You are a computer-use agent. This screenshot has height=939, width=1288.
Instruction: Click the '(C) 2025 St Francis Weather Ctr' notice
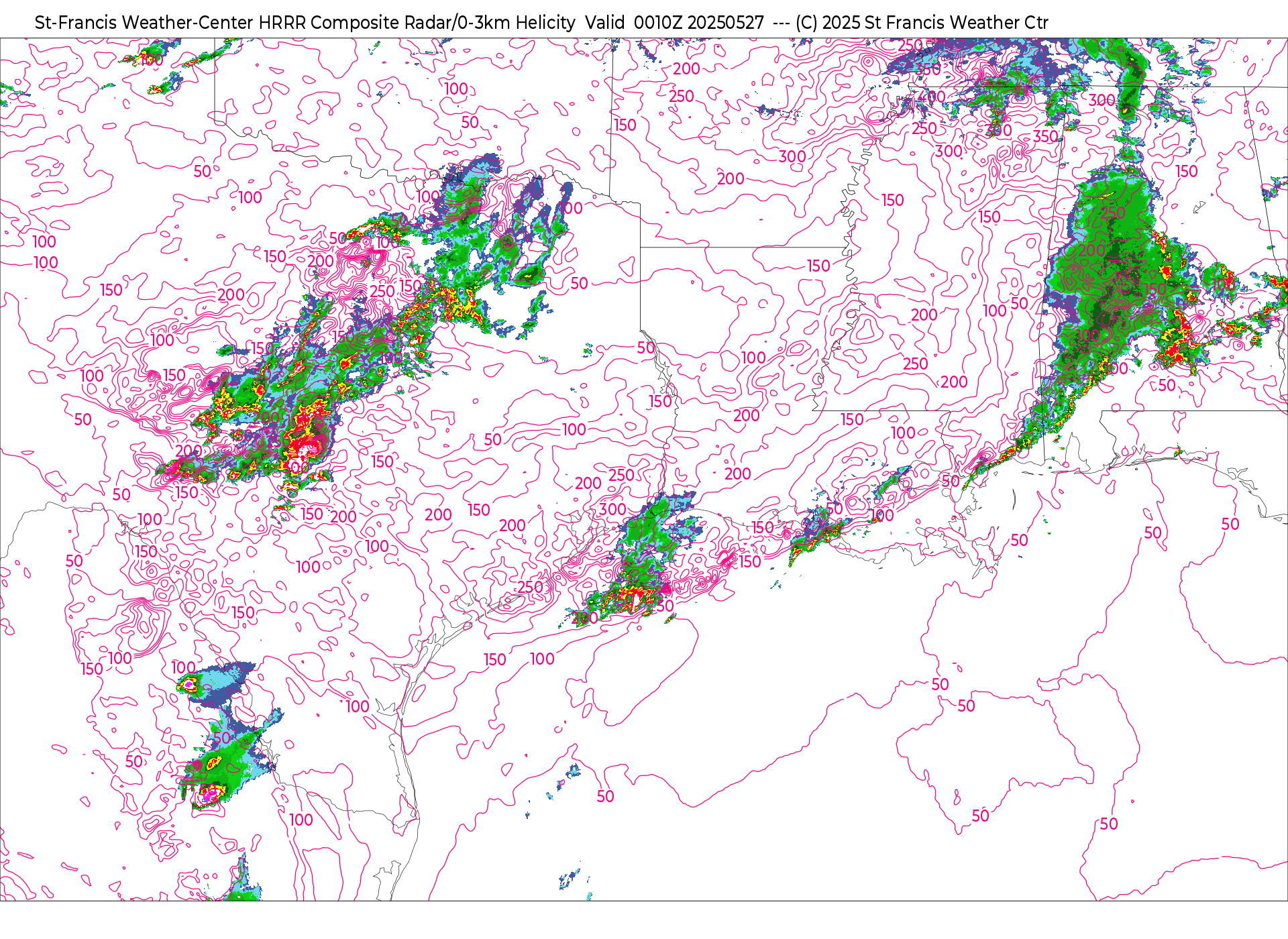point(922,23)
